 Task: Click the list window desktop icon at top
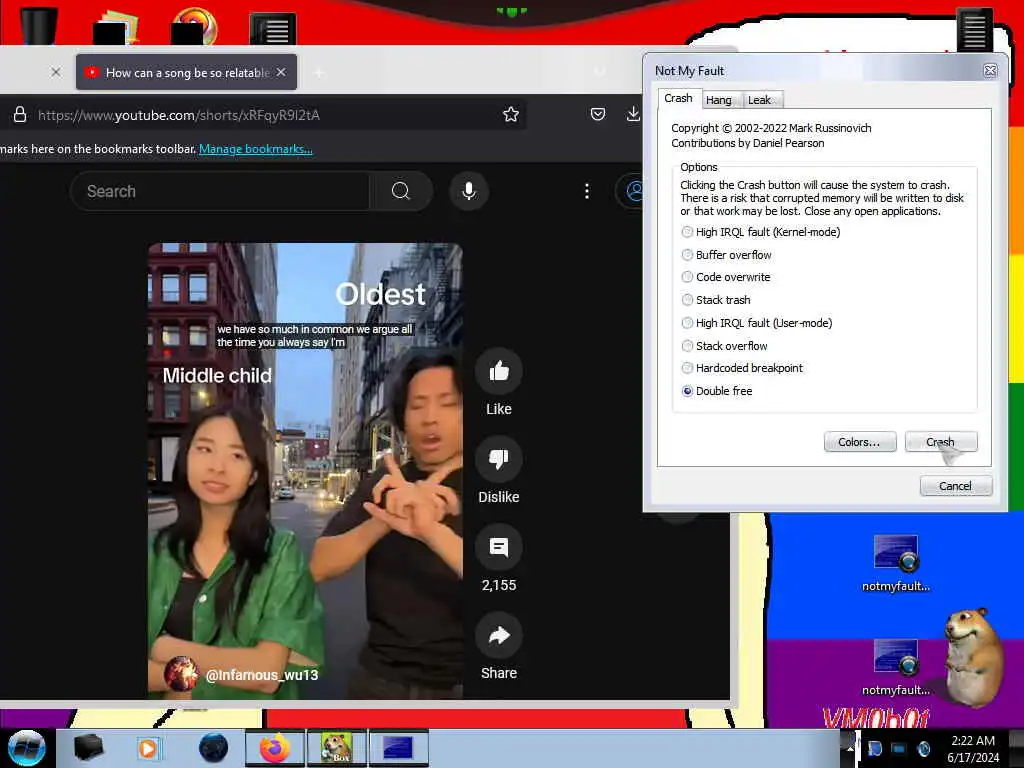pyautogui.click(x=273, y=27)
